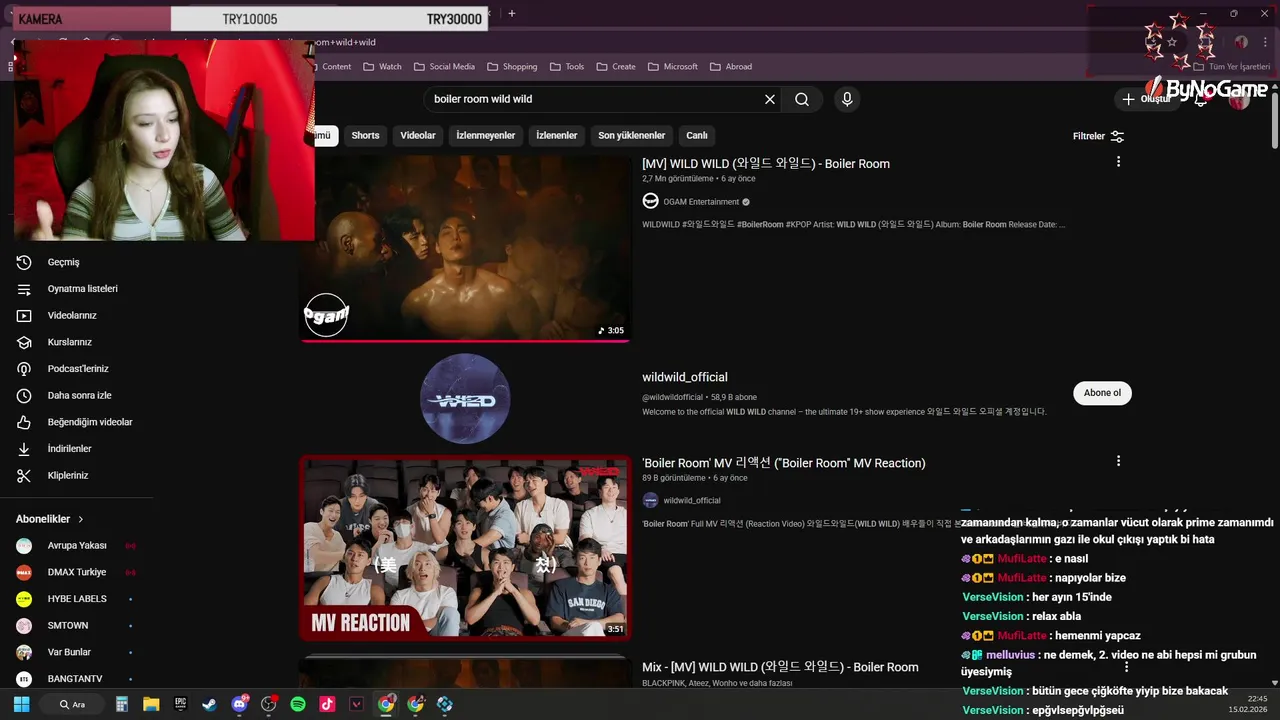Click the page vertical scrollbar
Viewport: 1280px width, 720px height.
[1274, 120]
